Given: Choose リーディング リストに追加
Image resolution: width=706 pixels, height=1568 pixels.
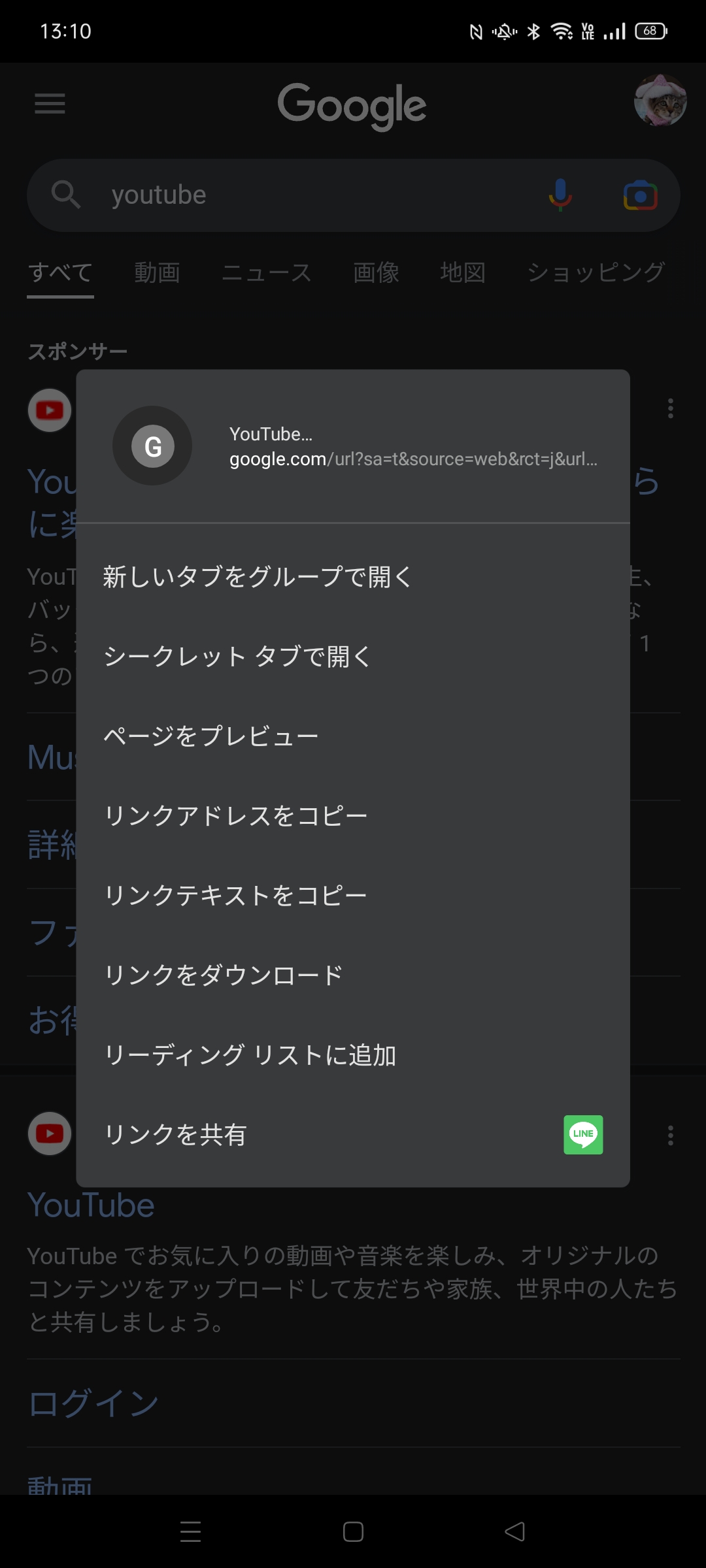Looking at the screenshot, I should pos(250,1055).
